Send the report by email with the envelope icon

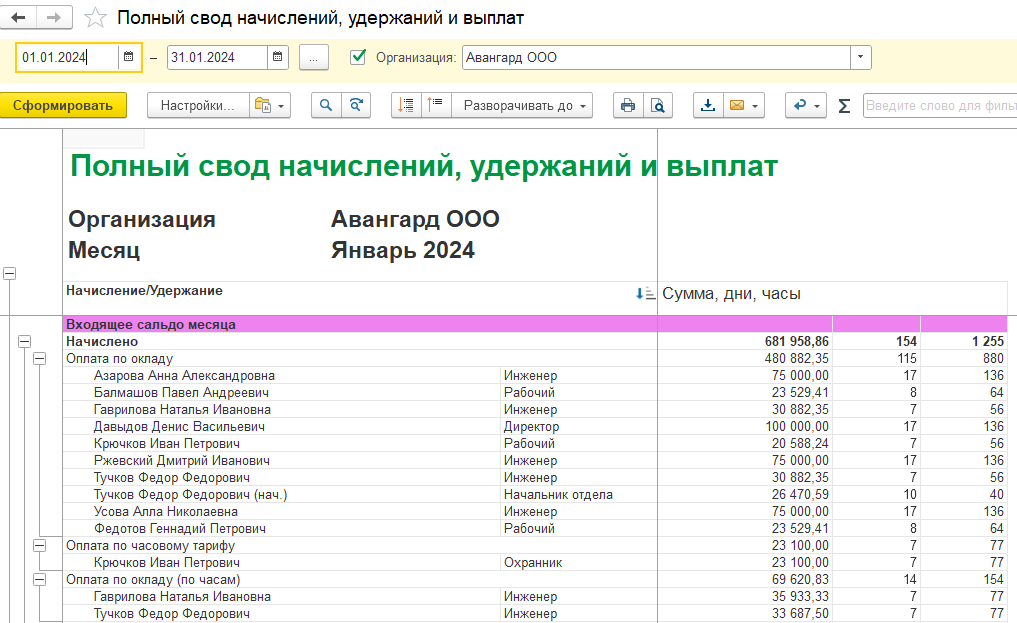(737, 105)
